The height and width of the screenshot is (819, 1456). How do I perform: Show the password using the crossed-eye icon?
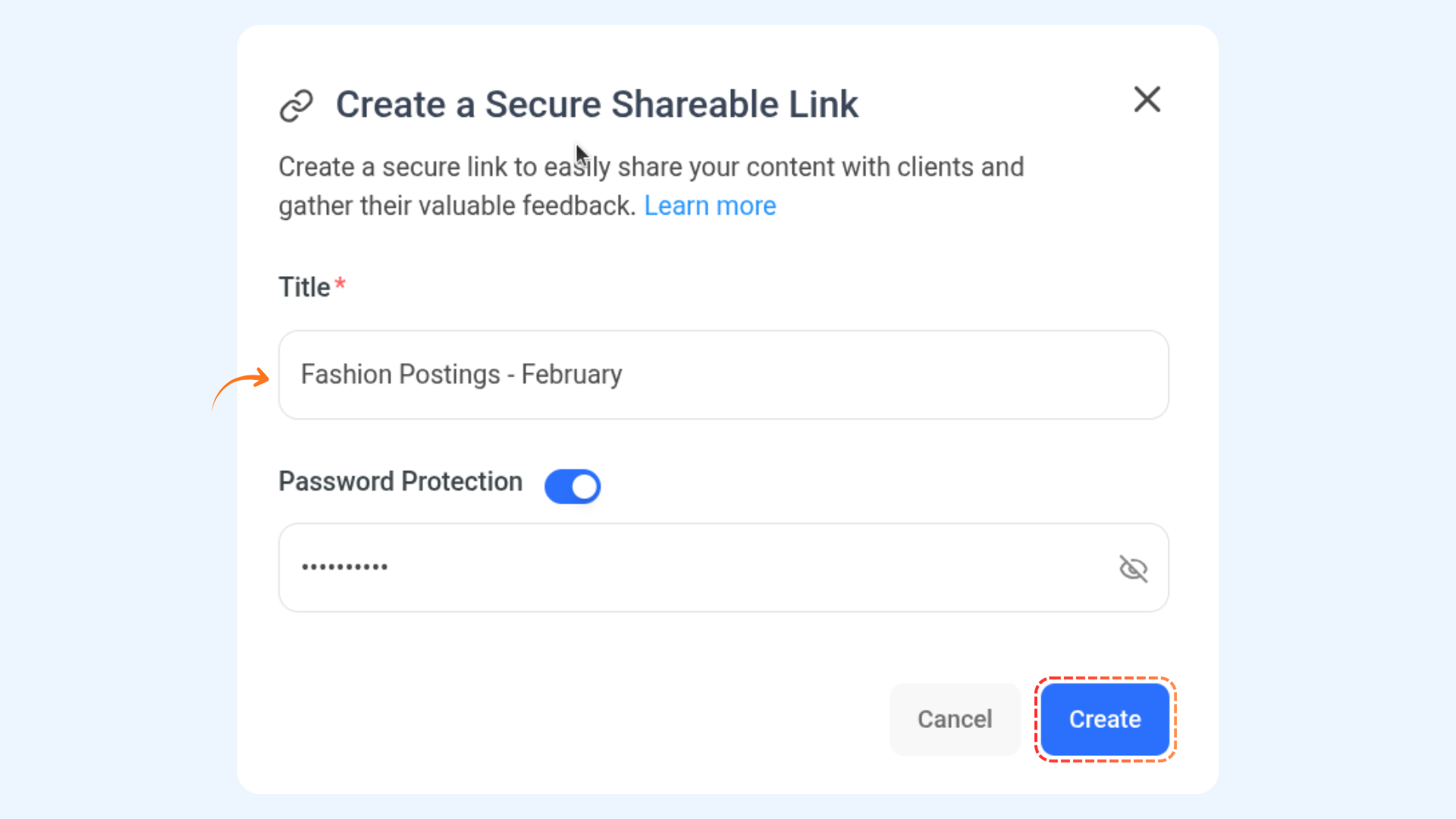pyautogui.click(x=1133, y=568)
